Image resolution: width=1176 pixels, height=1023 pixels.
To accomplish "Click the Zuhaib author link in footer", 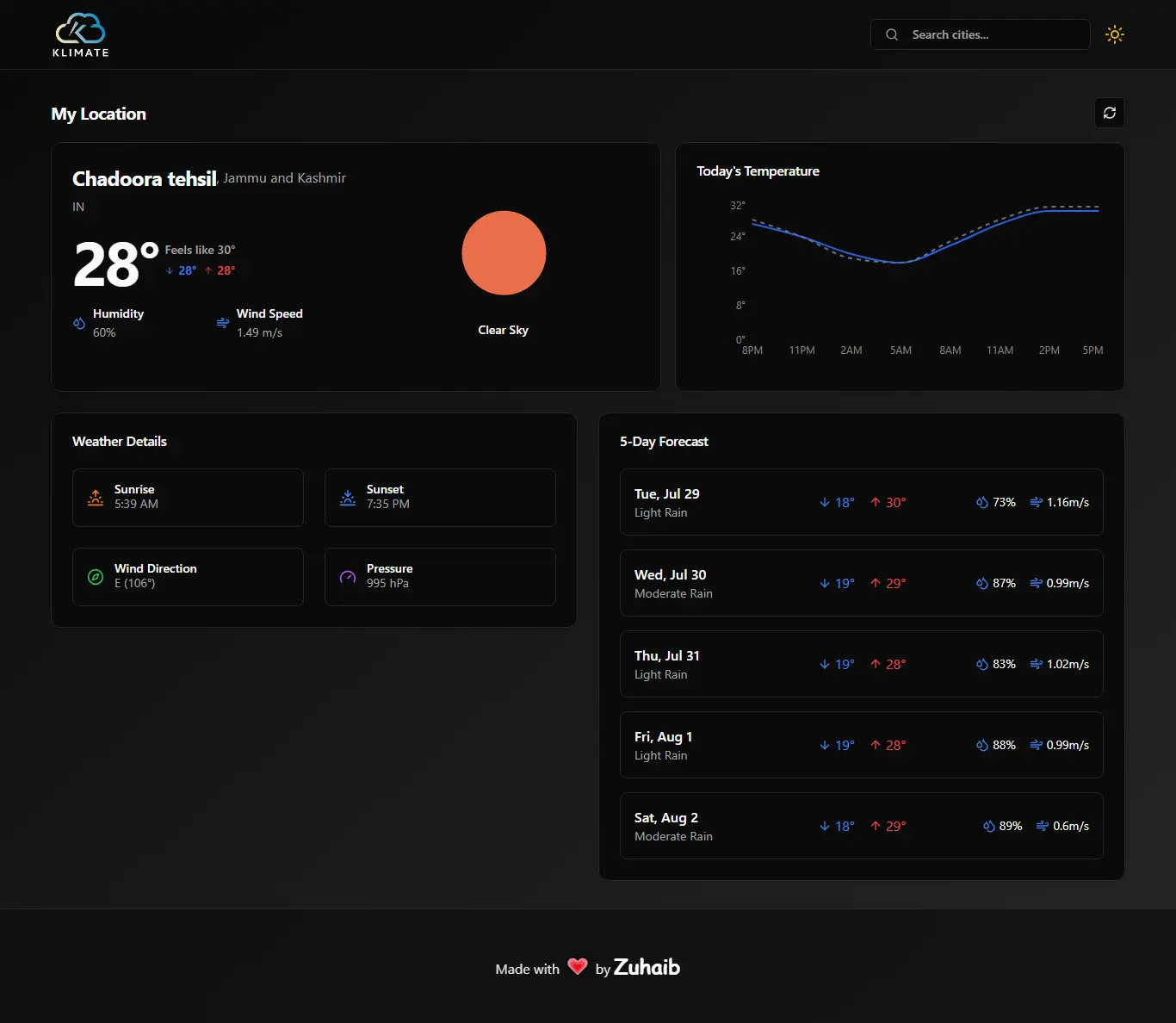I will 647,967.
